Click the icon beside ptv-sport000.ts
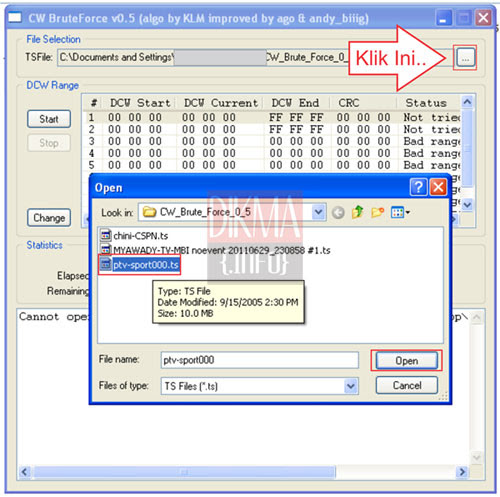This screenshot has width=500, height=497. (106, 265)
